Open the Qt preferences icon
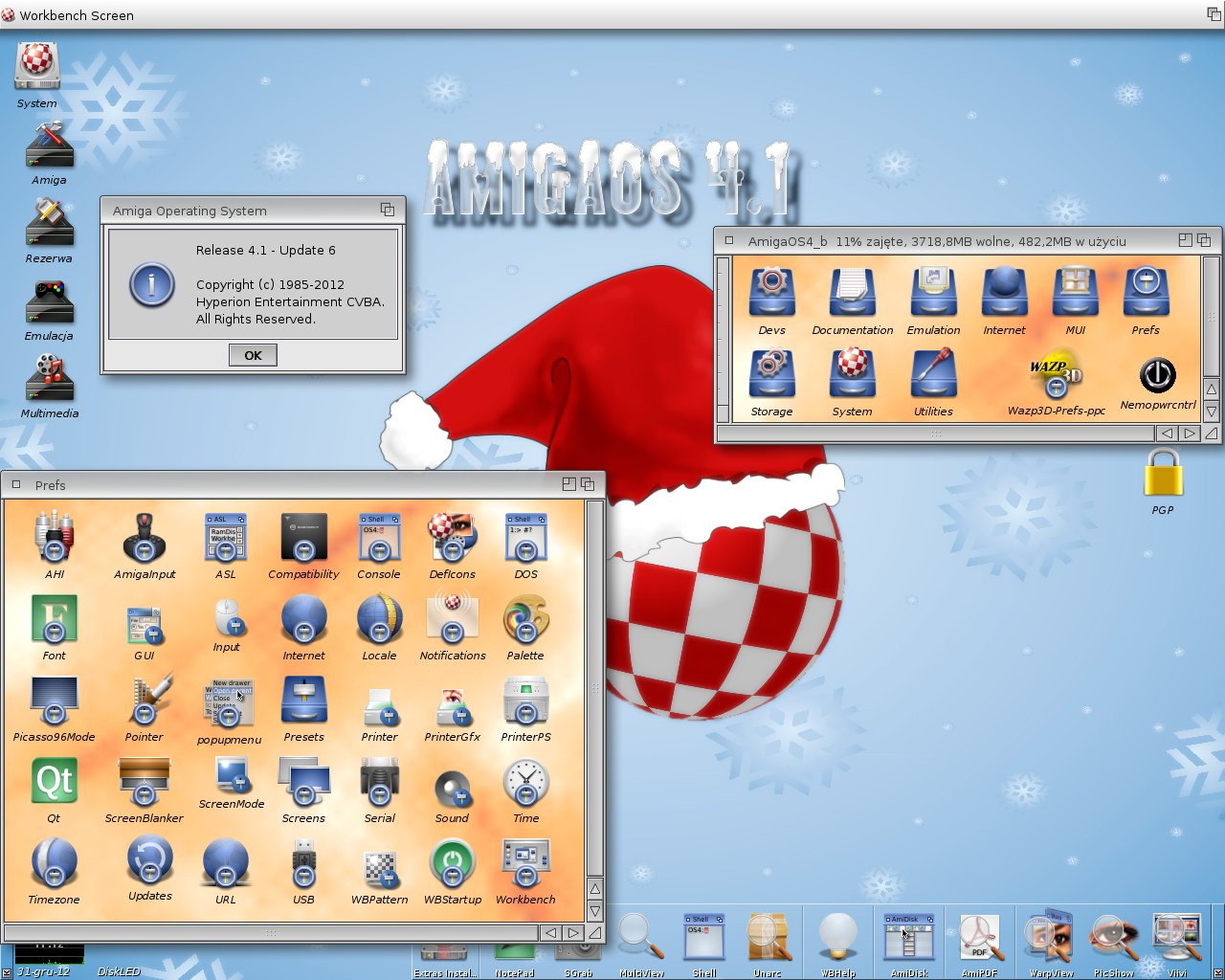This screenshot has height=980, width=1225. [x=54, y=782]
